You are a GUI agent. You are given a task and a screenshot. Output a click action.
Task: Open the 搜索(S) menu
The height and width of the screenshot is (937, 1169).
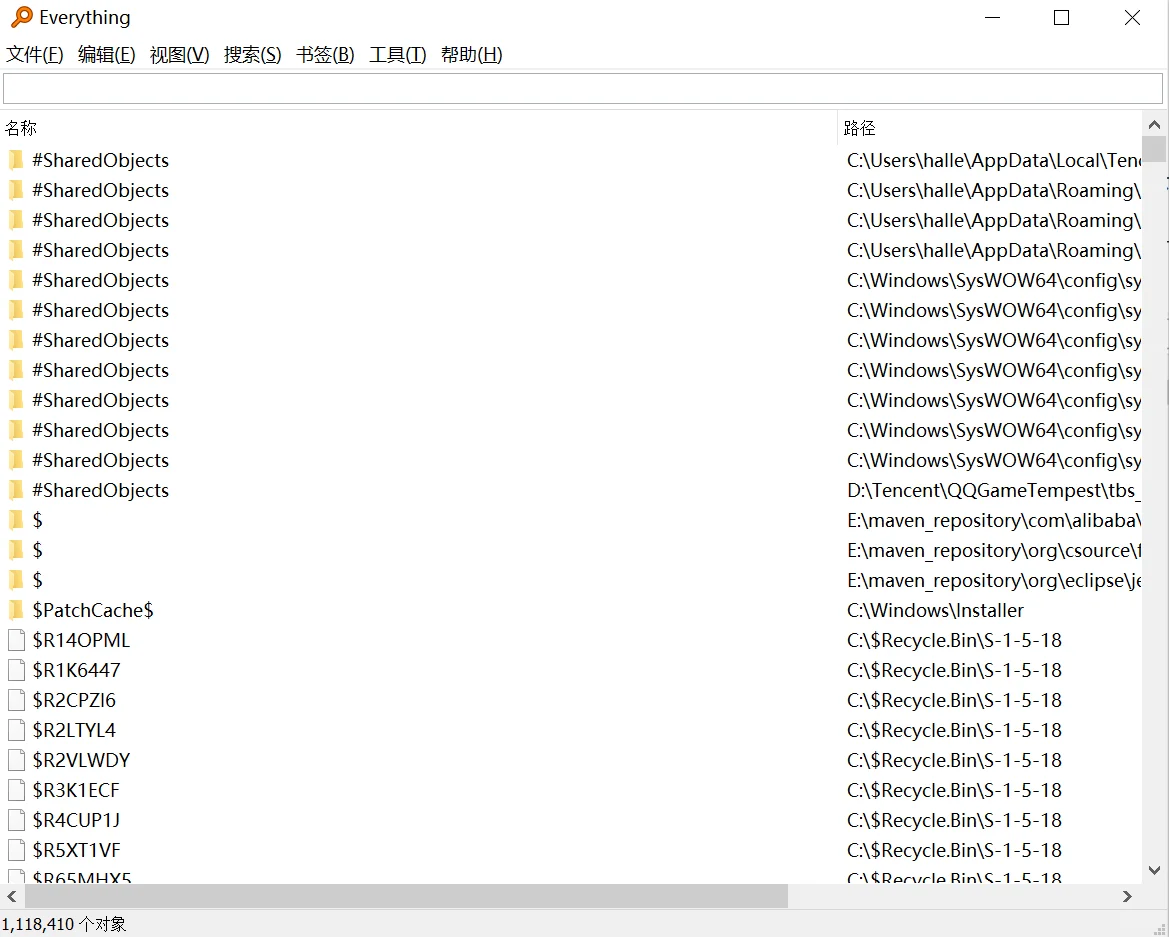253,54
